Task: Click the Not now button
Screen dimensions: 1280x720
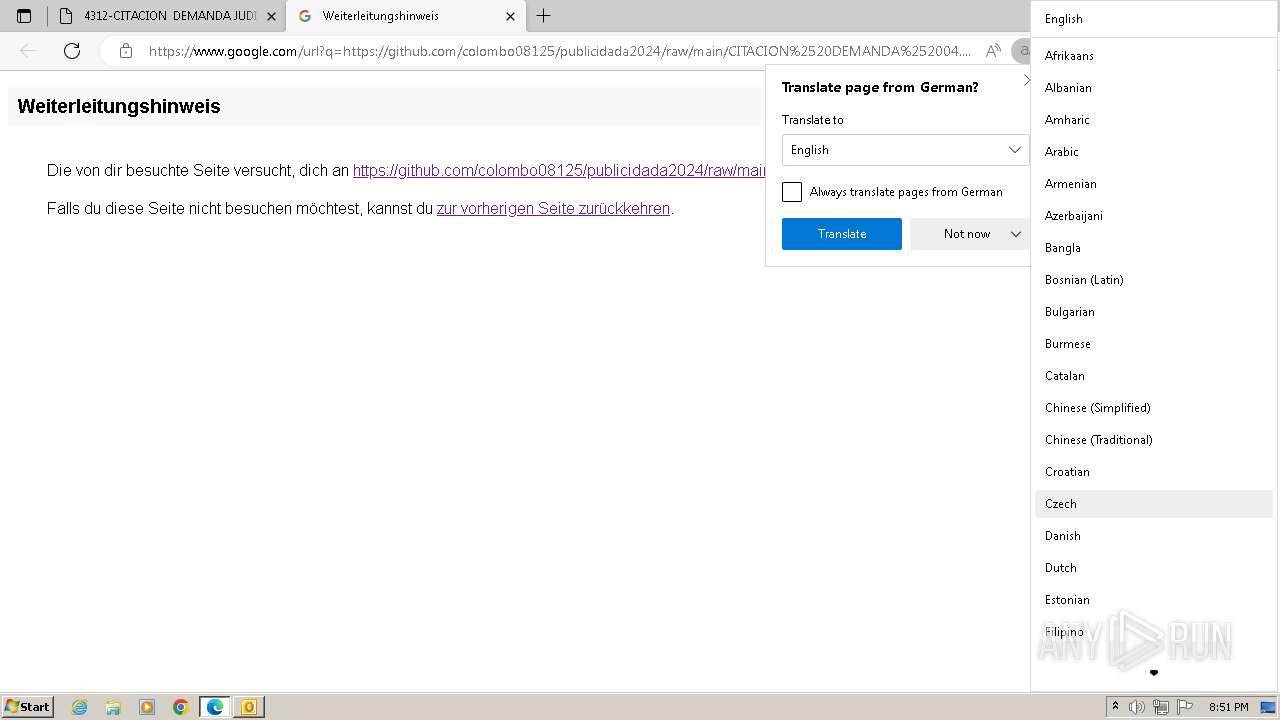Action: 967,234
